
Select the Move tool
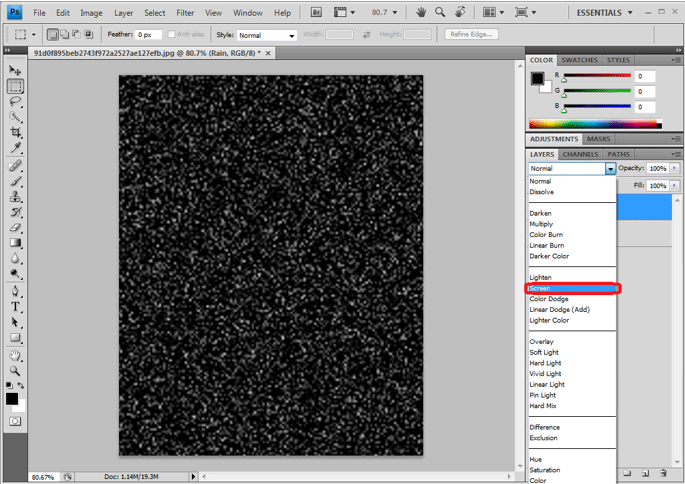[x=15, y=71]
